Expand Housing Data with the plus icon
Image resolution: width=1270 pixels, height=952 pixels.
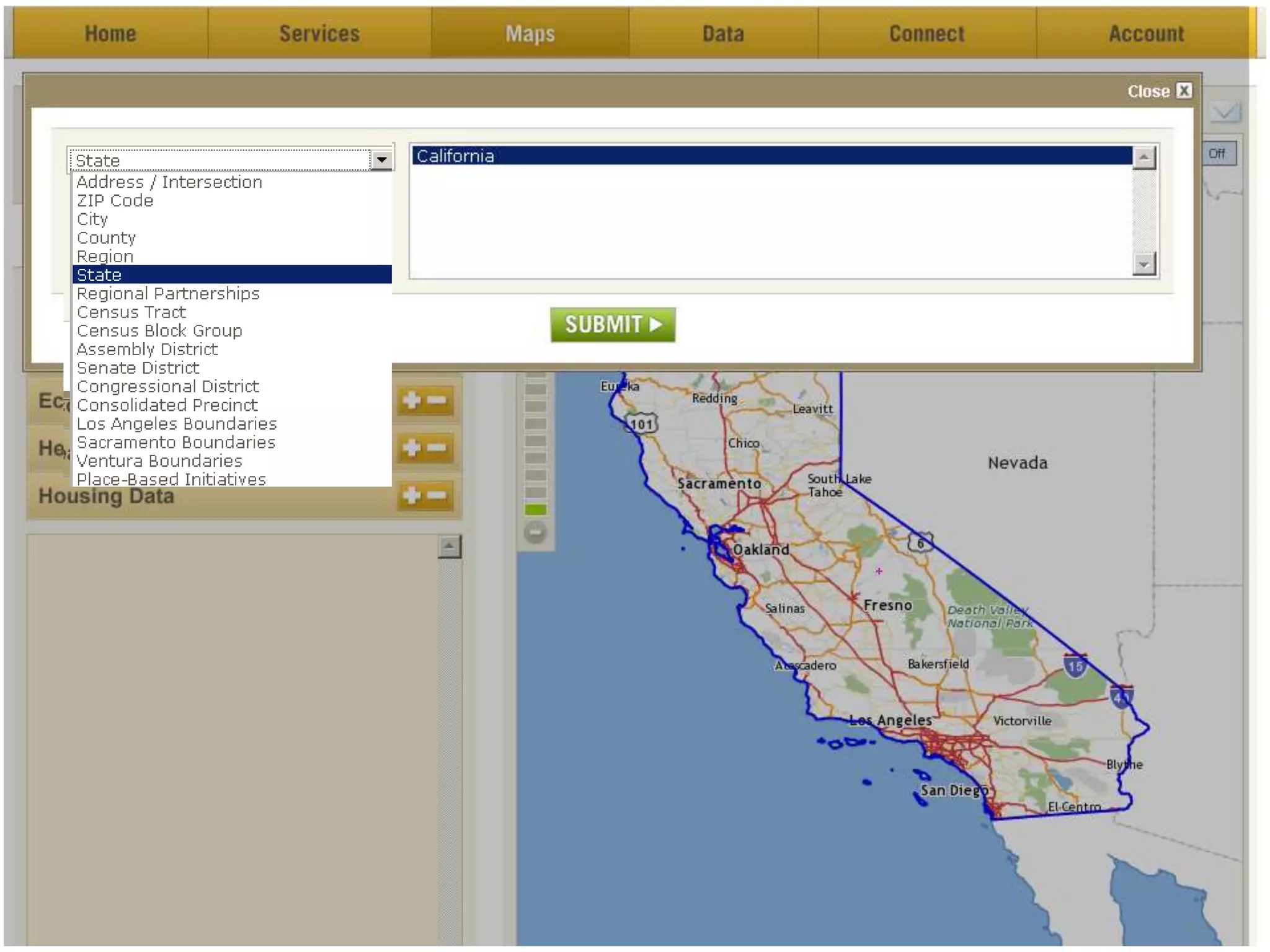pos(412,495)
